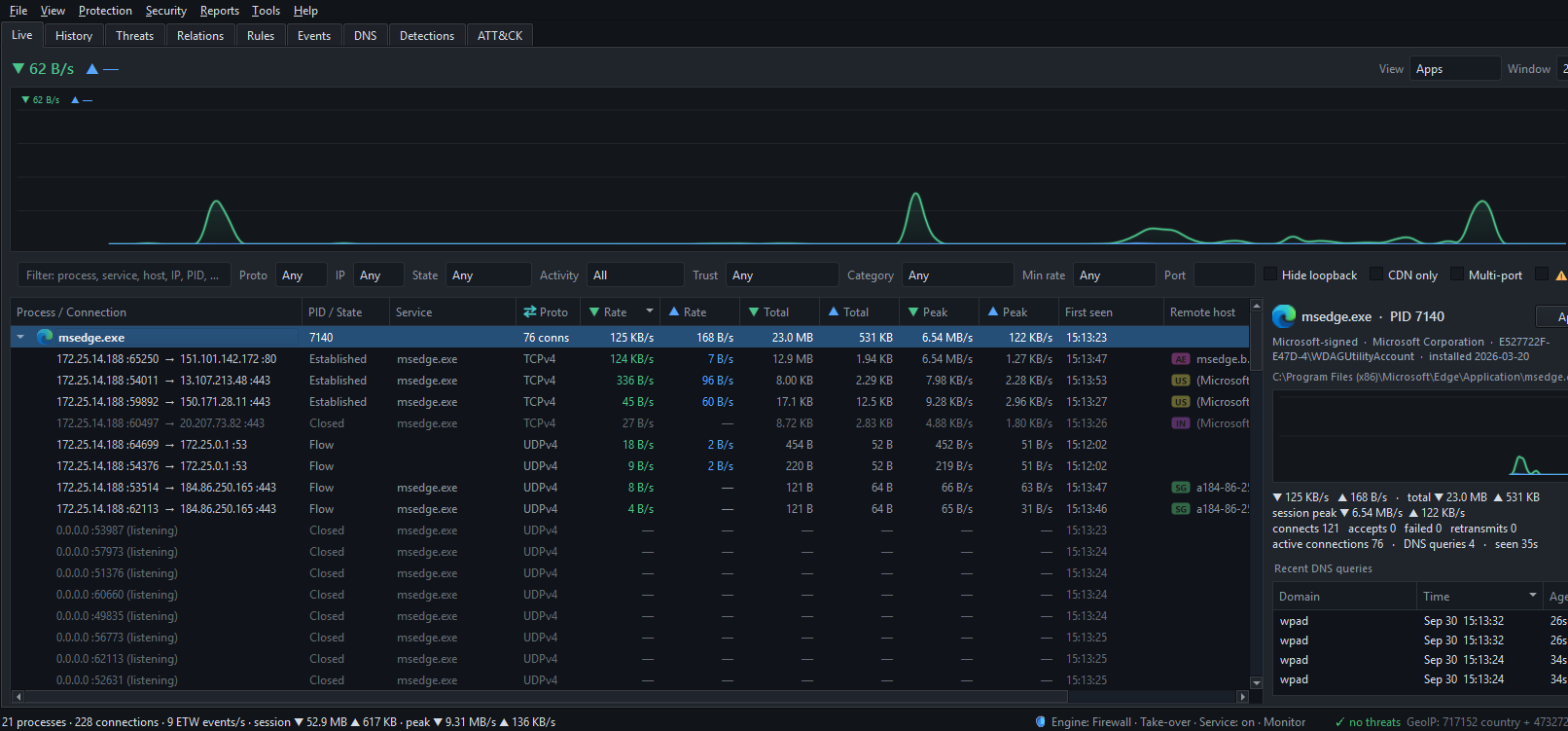The image size is (1568, 731).
Task: Sort by upload Peak column header
Action: click(1016, 312)
